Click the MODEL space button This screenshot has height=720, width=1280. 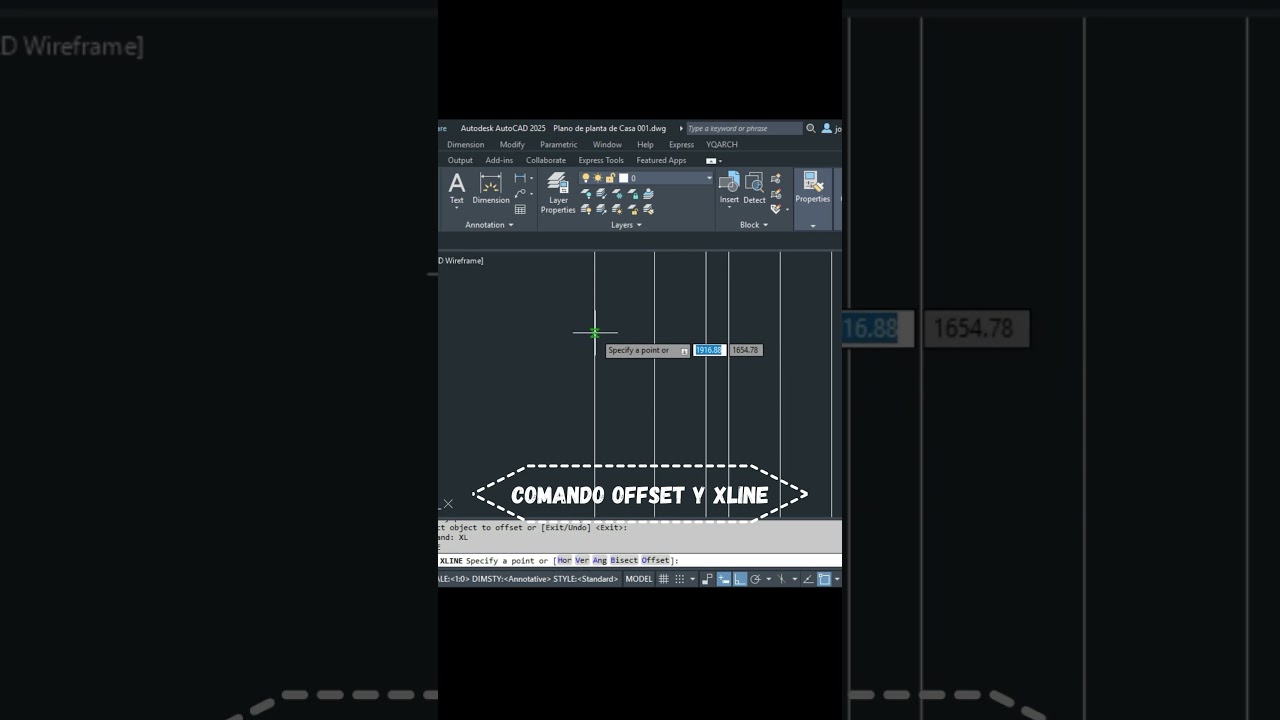click(639, 579)
